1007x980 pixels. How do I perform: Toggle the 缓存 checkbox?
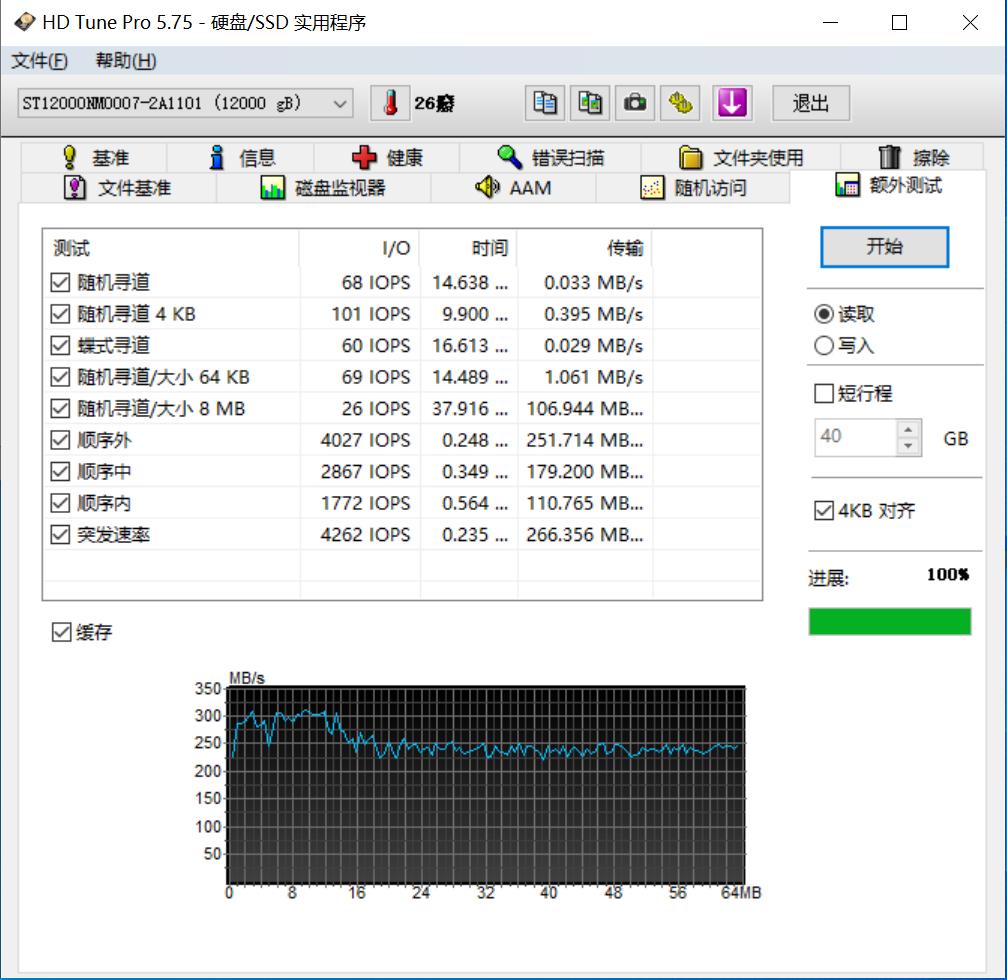(x=61, y=631)
